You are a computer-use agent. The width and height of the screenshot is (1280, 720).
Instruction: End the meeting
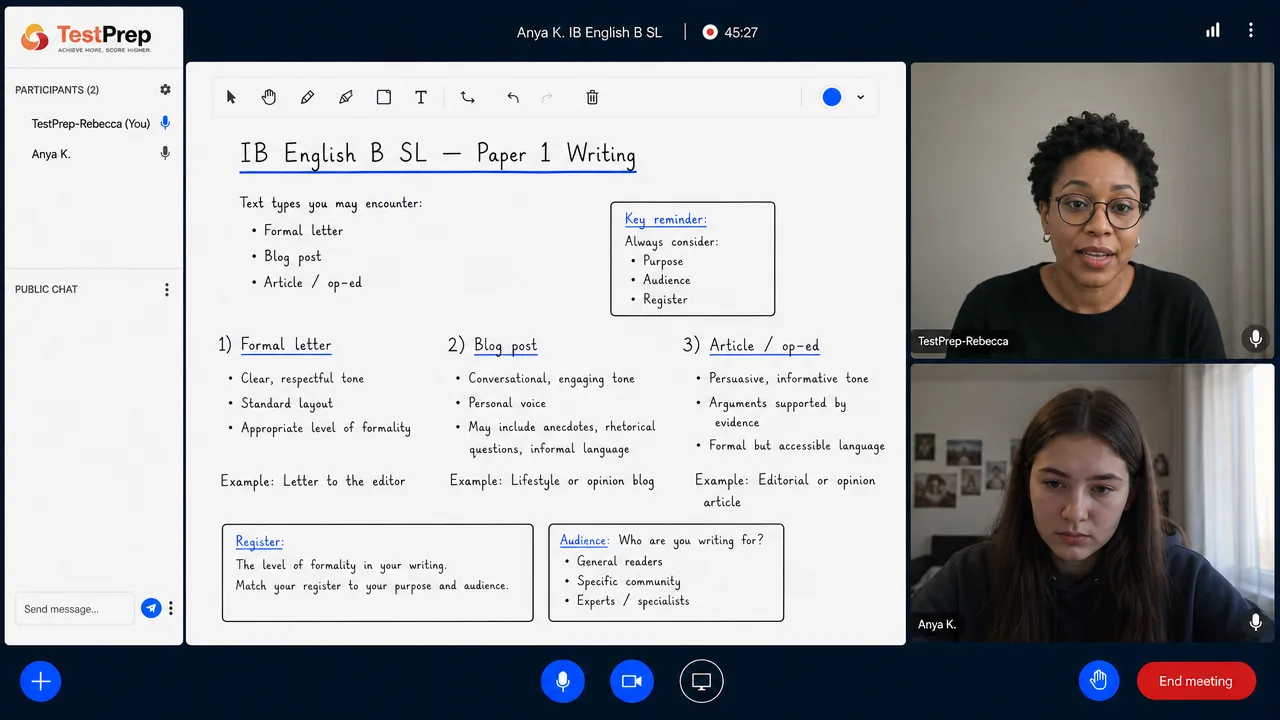[x=1196, y=681]
